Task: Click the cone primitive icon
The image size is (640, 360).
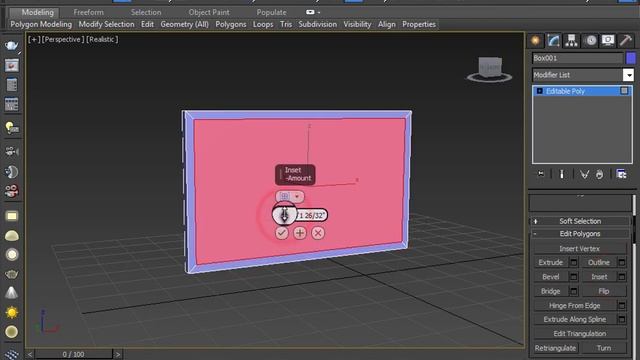Action: [x=11, y=293]
